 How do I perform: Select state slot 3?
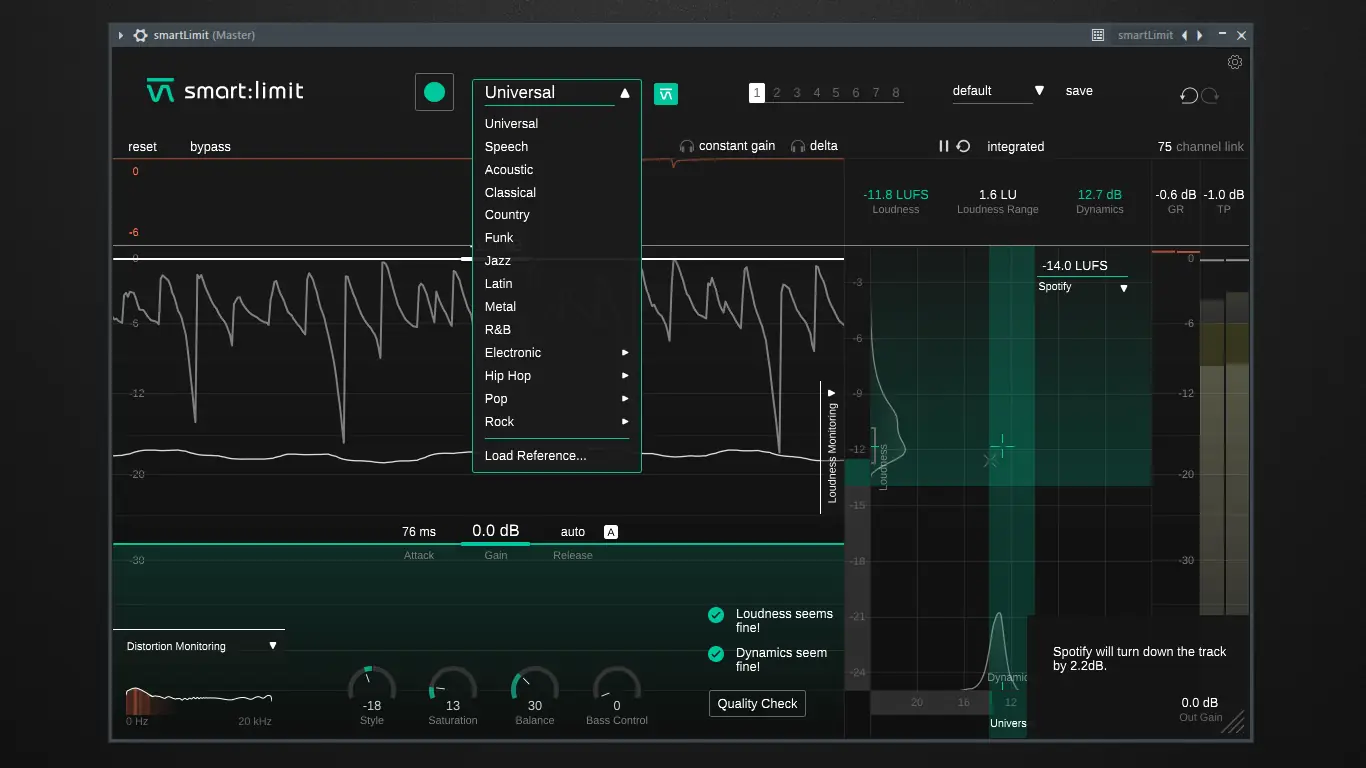797,93
